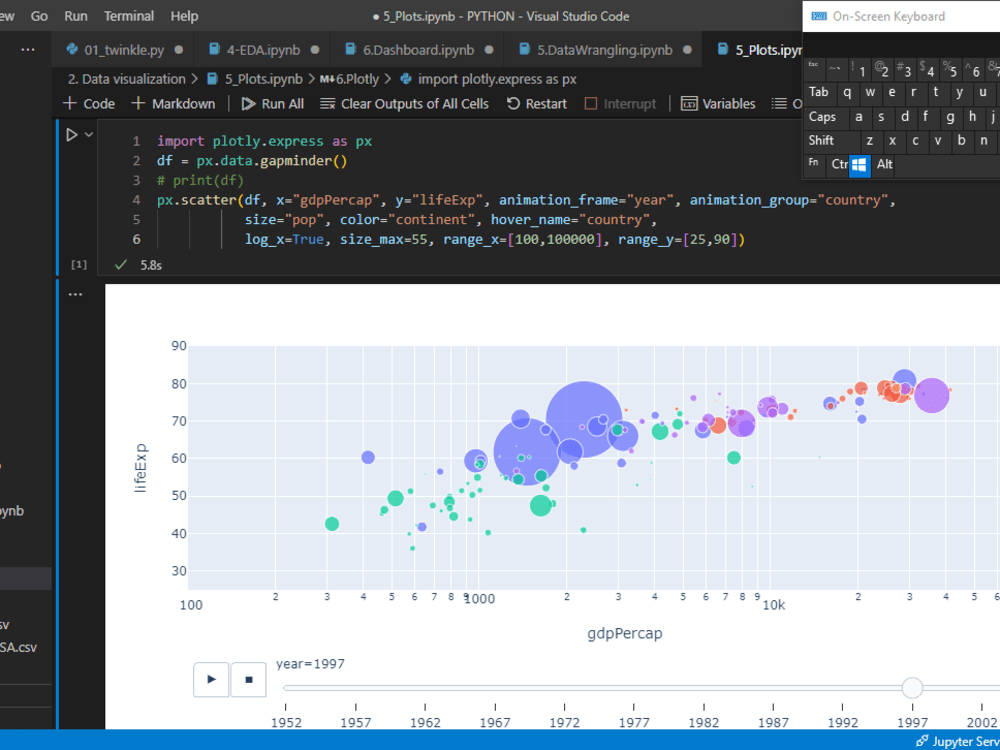Click the + Code button
The height and width of the screenshot is (750, 1000).
tap(88, 103)
